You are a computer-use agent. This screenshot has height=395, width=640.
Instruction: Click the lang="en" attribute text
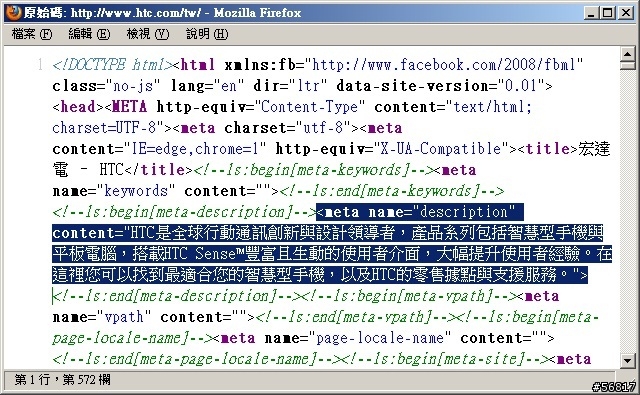tap(207, 86)
